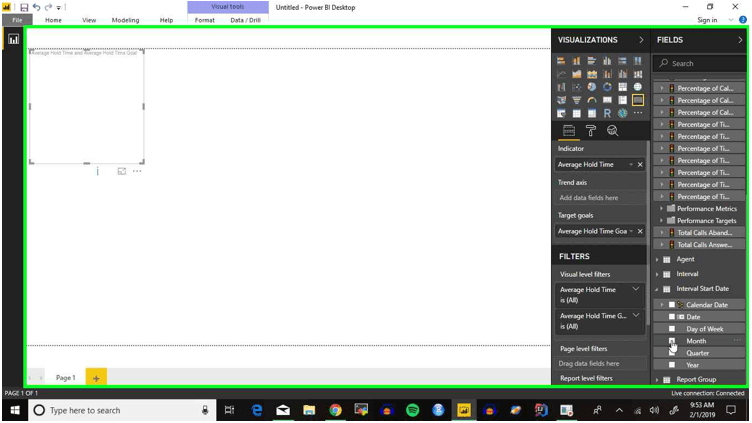Switch to the Analytics magnifier tab
Image resolution: width=752 pixels, height=423 pixels.
612,130
